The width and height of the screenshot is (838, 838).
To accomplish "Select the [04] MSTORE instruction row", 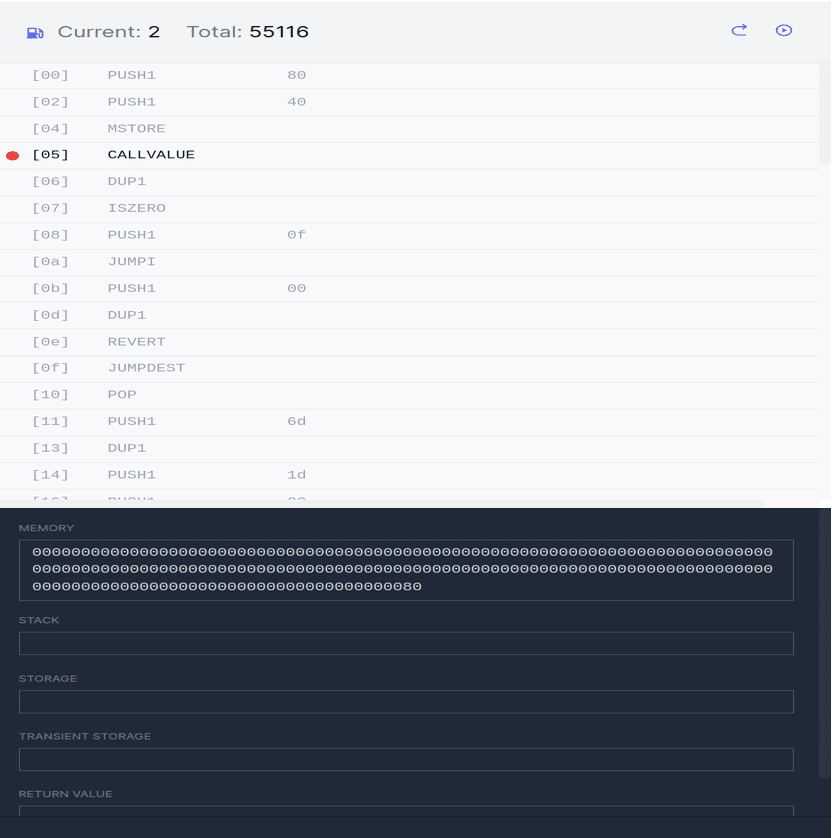I will (409, 129).
